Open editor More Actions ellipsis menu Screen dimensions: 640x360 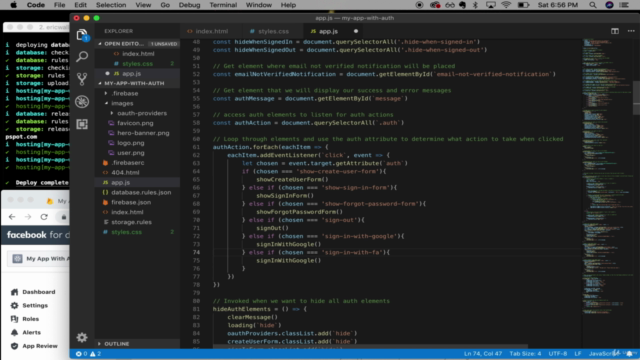pyautogui.click(x=631, y=31)
